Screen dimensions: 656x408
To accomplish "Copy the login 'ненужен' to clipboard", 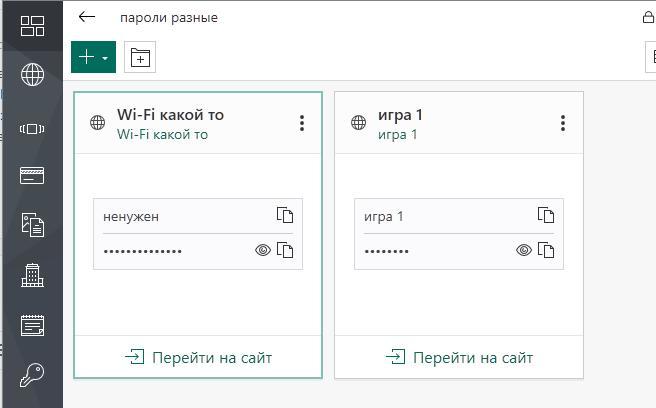I will click(285, 215).
